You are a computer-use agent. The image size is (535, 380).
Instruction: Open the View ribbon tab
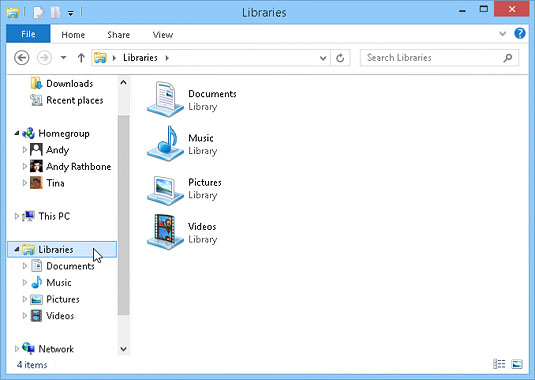tap(163, 35)
